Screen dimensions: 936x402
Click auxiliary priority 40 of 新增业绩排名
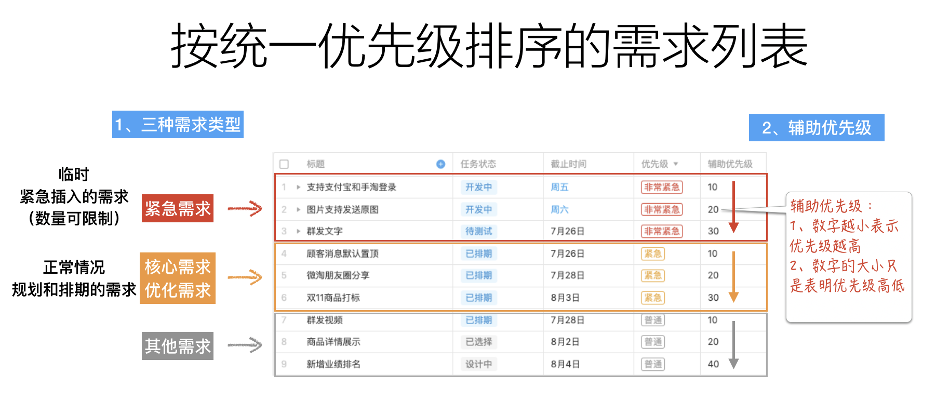tap(713, 364)
